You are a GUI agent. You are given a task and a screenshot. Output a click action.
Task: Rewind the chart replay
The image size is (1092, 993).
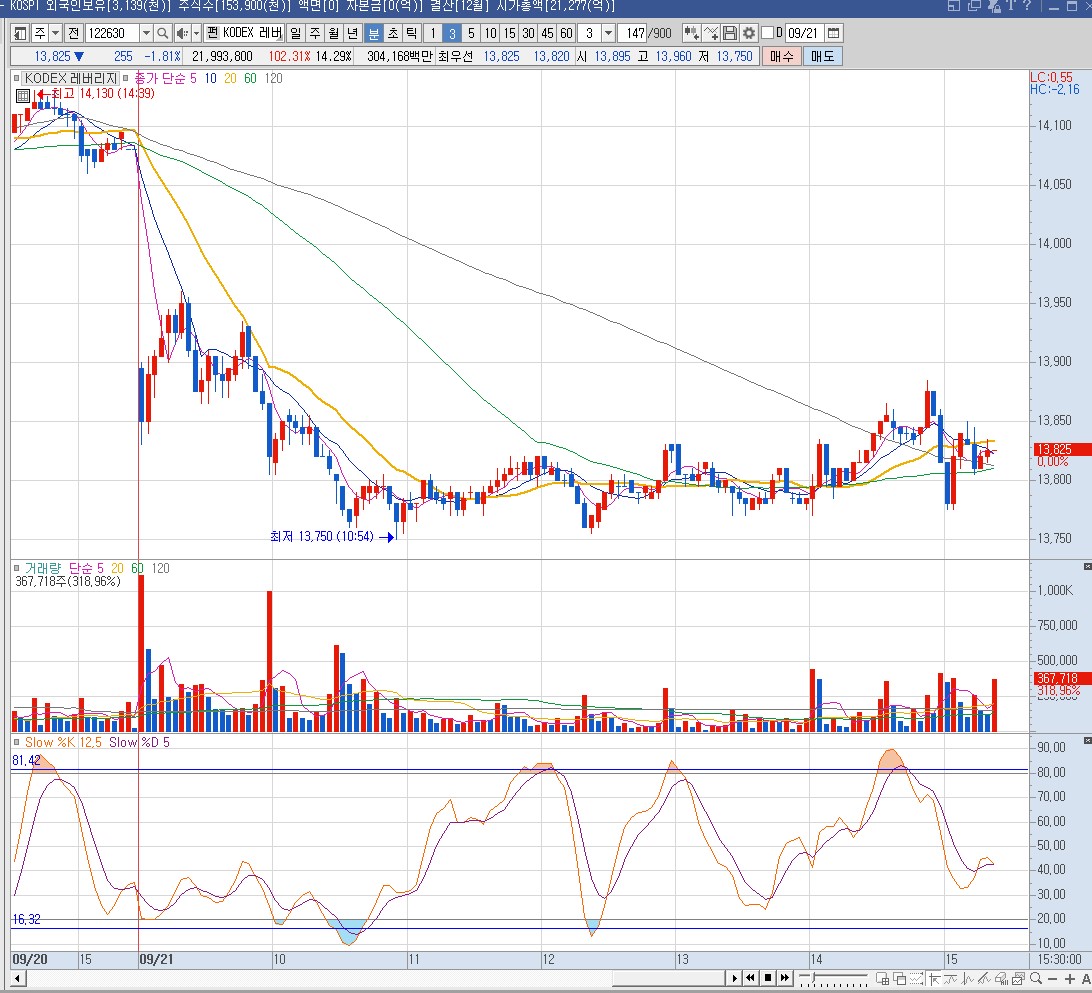tap(750, 978)
